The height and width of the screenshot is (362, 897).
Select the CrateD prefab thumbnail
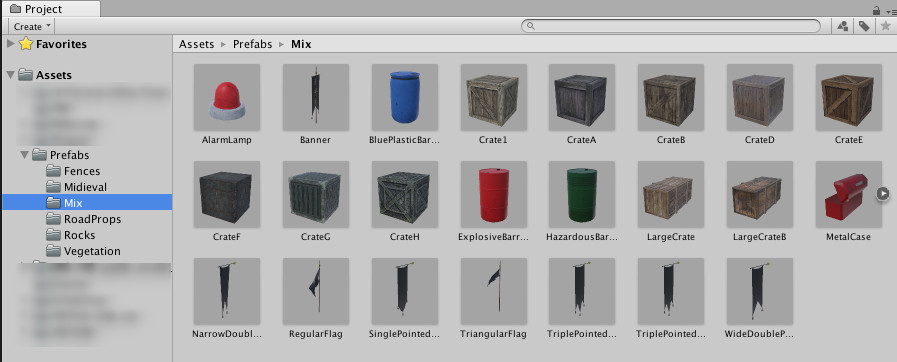pos(760,97)
